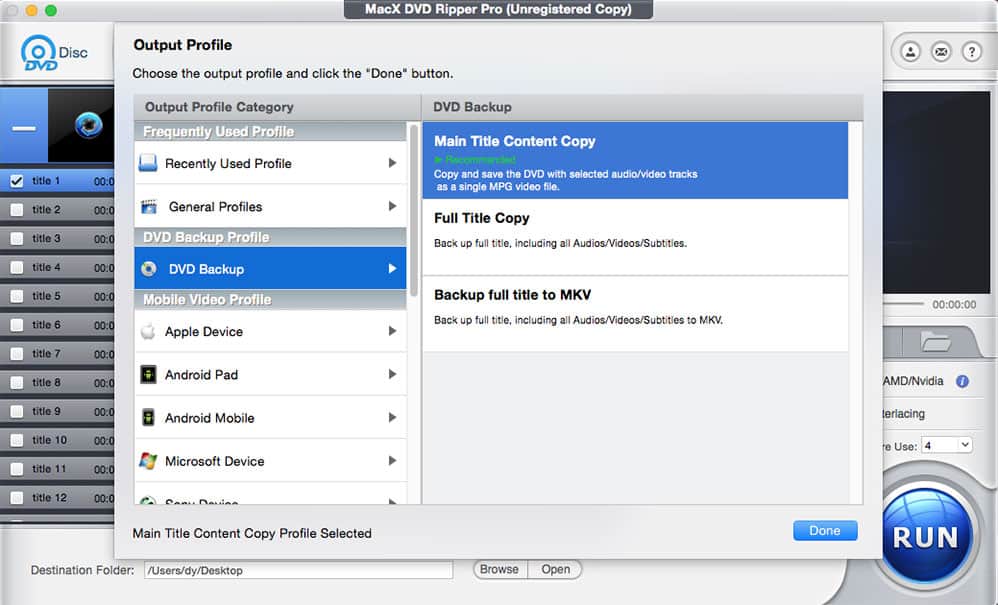The image size is (998, 605).
Task: Check the title 7 checkbox
Action: [x=17, y=354]
